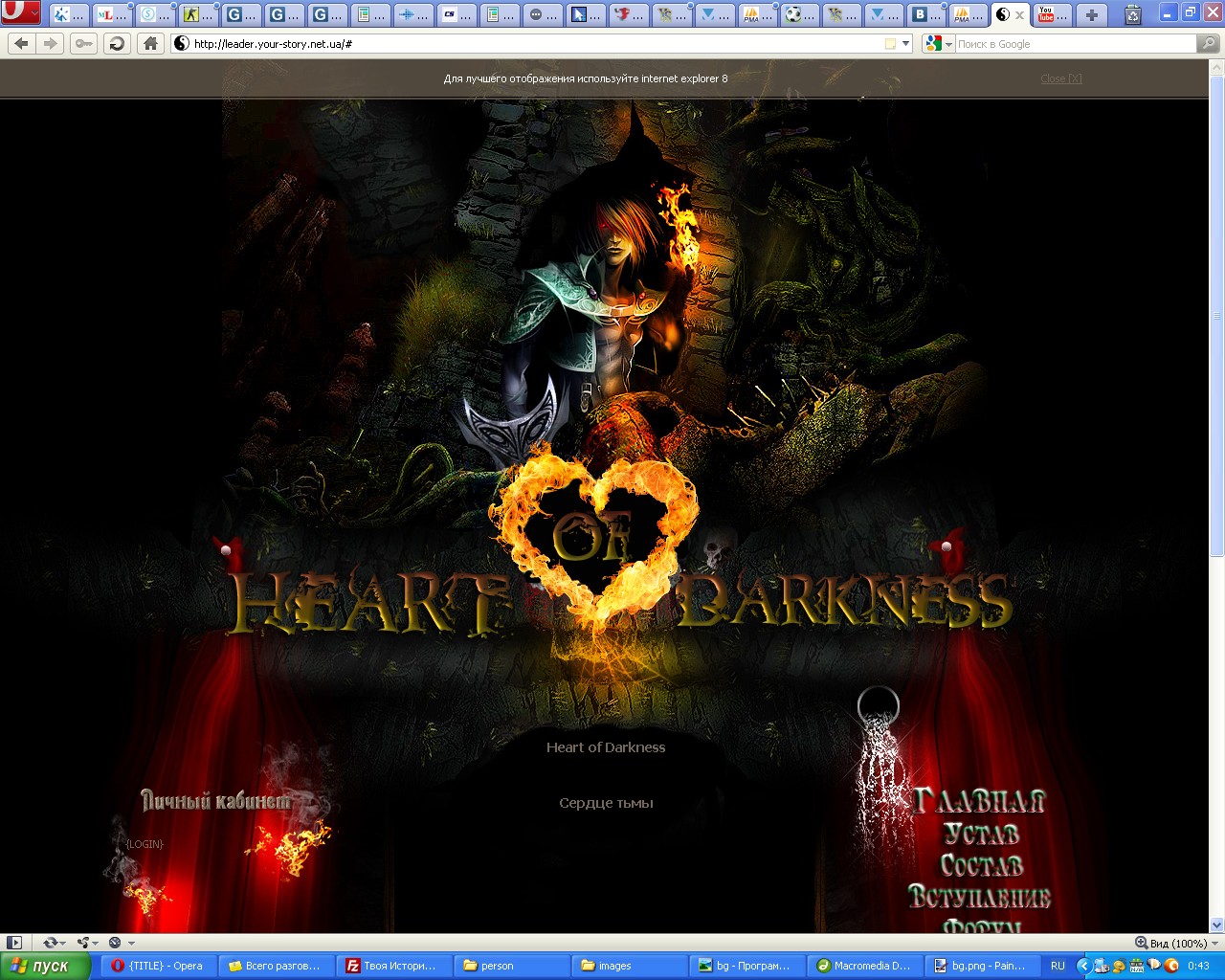Open the Главная menu link
The image size is (1225, 980).
(978, 800)
